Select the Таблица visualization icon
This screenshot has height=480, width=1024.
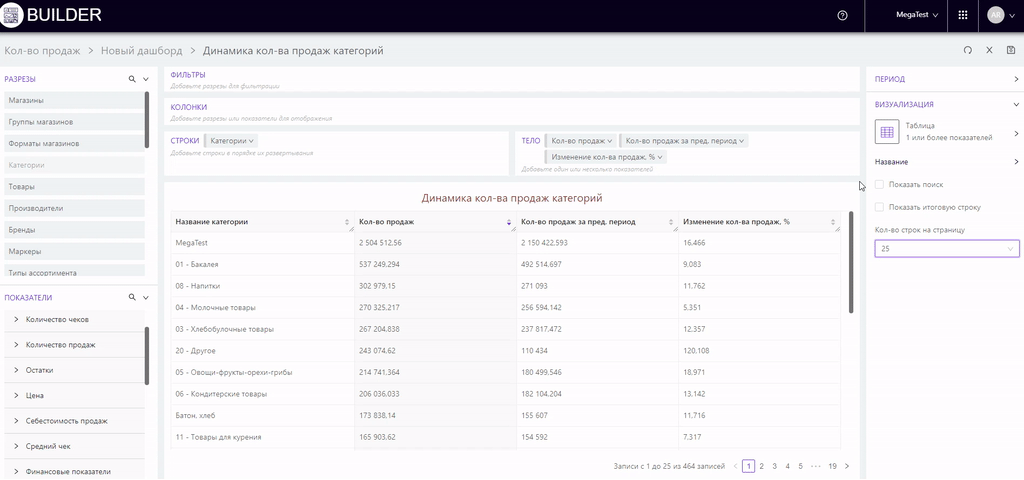coord(887,131)
